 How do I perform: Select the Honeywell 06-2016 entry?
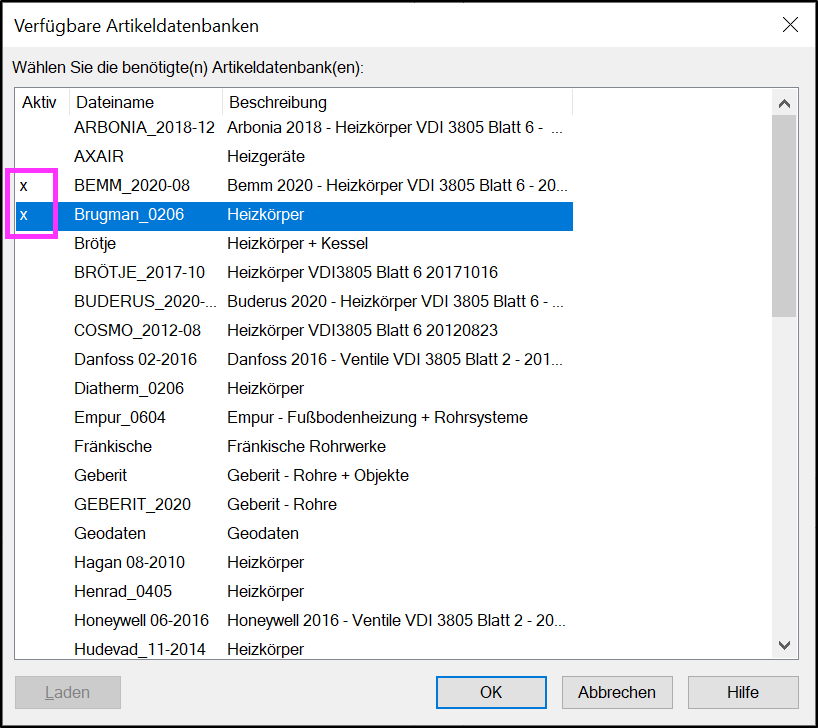[x=294, y=620]
